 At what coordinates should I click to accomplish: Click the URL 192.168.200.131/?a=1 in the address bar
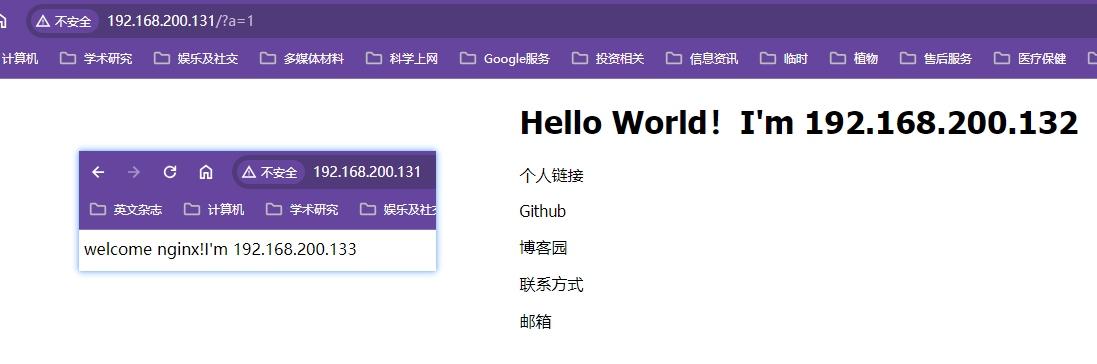[180, 21]
